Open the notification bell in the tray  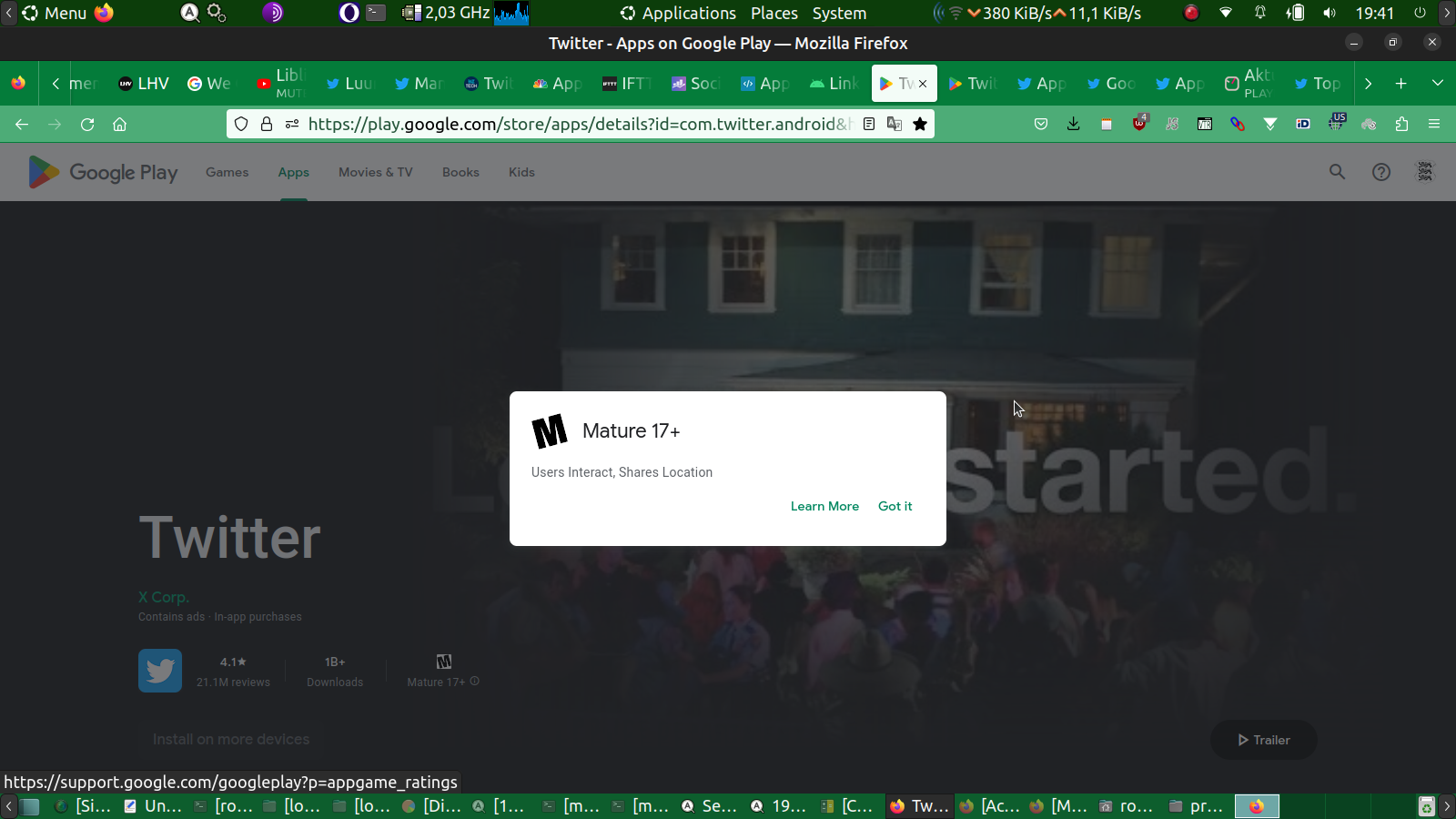click(x=1260, y=13)
